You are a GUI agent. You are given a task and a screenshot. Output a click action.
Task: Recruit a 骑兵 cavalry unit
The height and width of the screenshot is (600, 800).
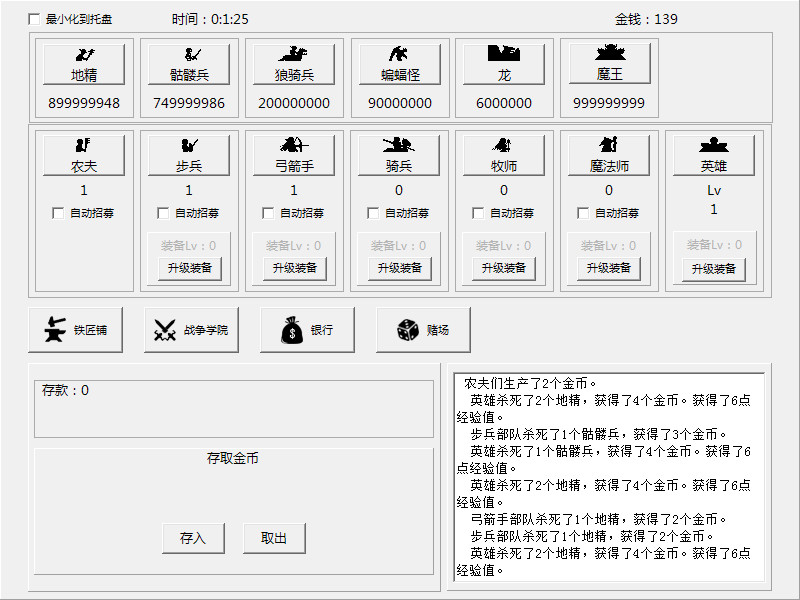[399, 156]
